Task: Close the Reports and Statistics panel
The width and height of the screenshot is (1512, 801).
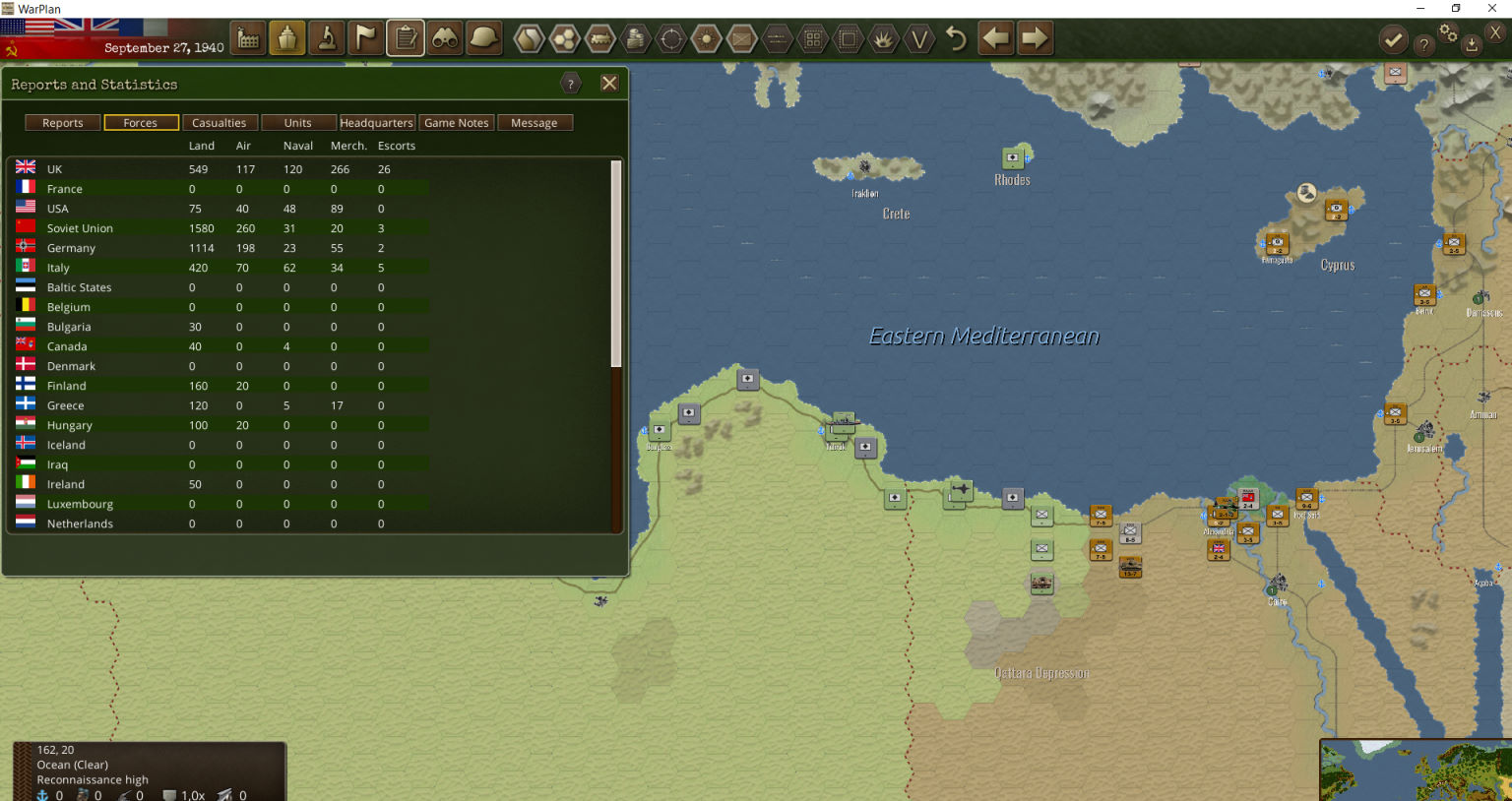Action: click(609, 84)
